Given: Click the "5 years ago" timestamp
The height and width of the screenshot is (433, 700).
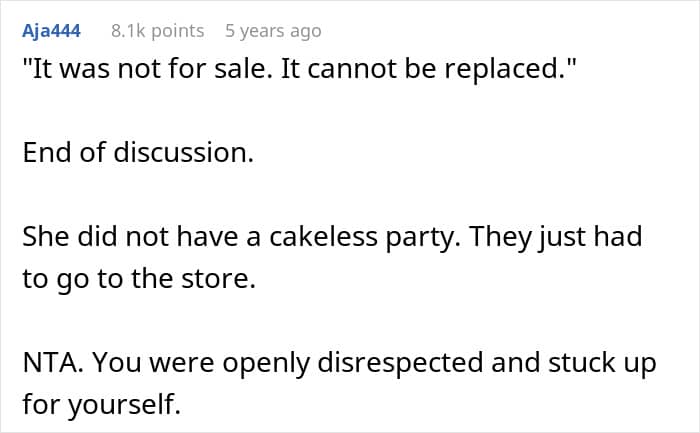Looking at the screenshot, I should pos(273,31).
